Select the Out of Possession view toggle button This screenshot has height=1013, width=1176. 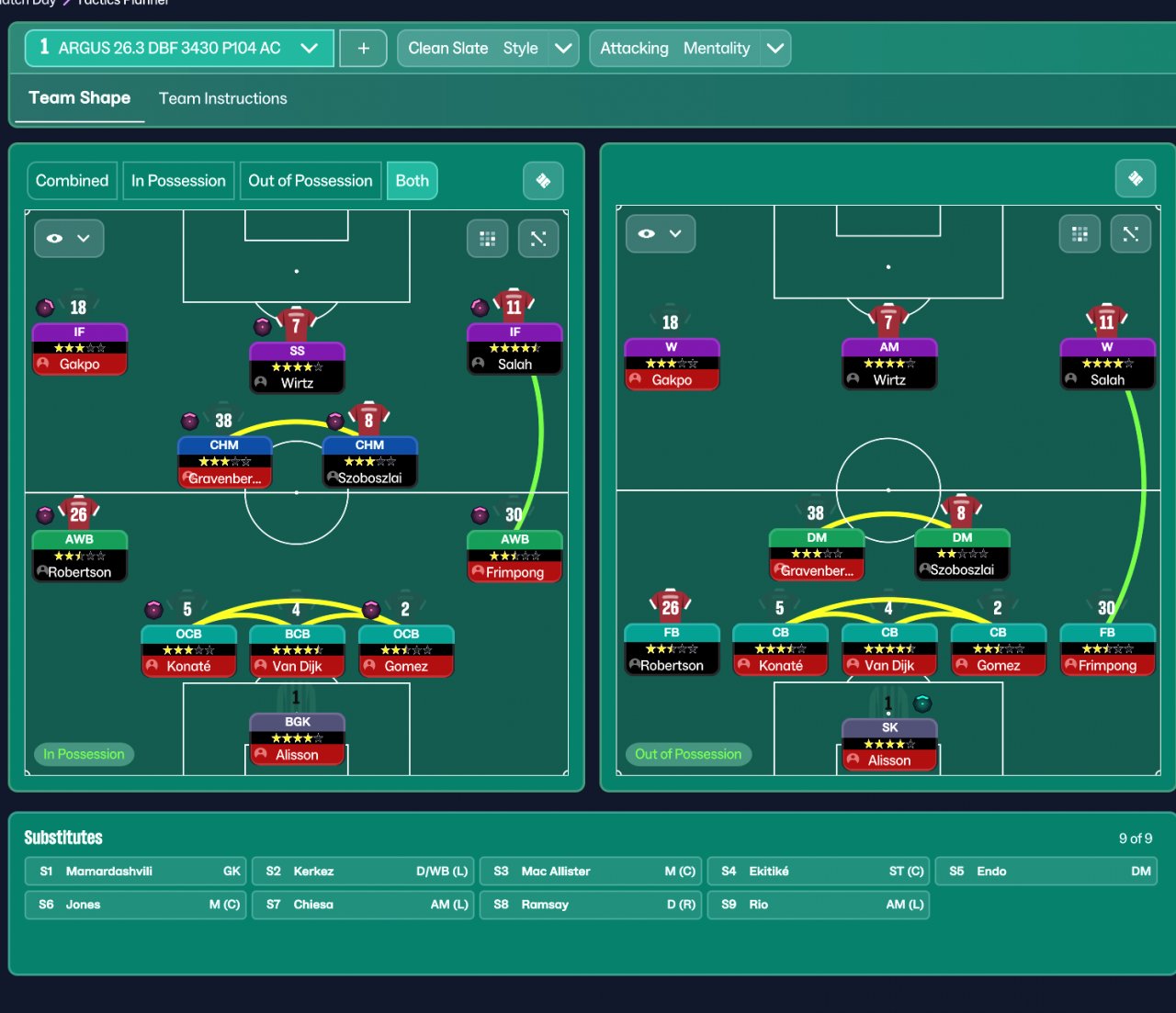(x=311, y=181)
